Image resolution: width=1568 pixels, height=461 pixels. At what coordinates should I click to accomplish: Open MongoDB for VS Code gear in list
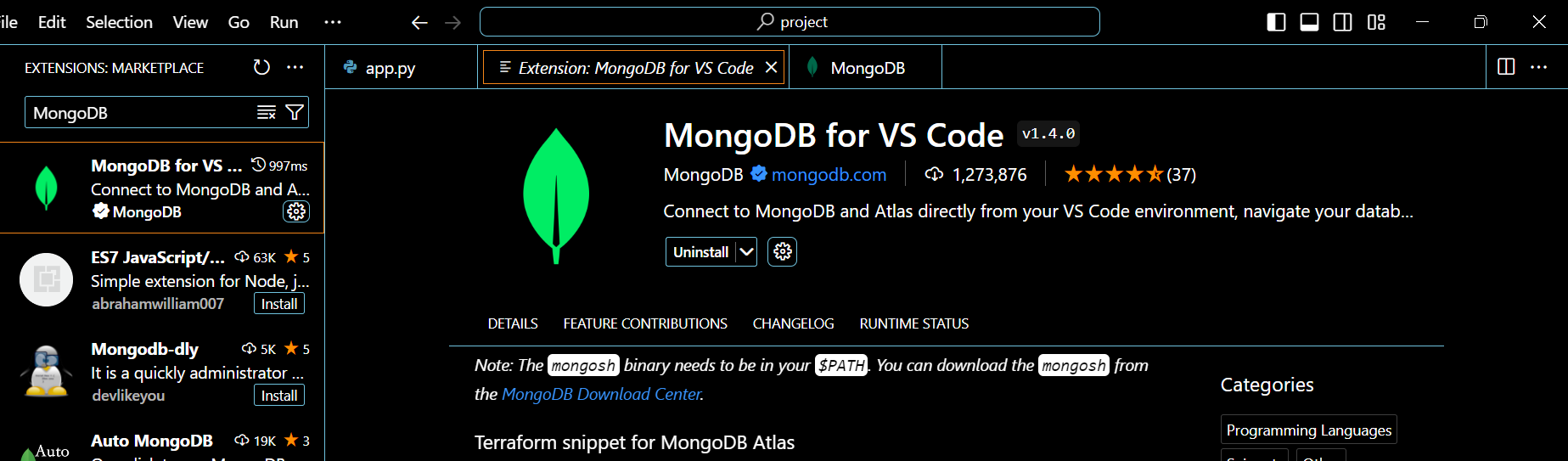296,211
